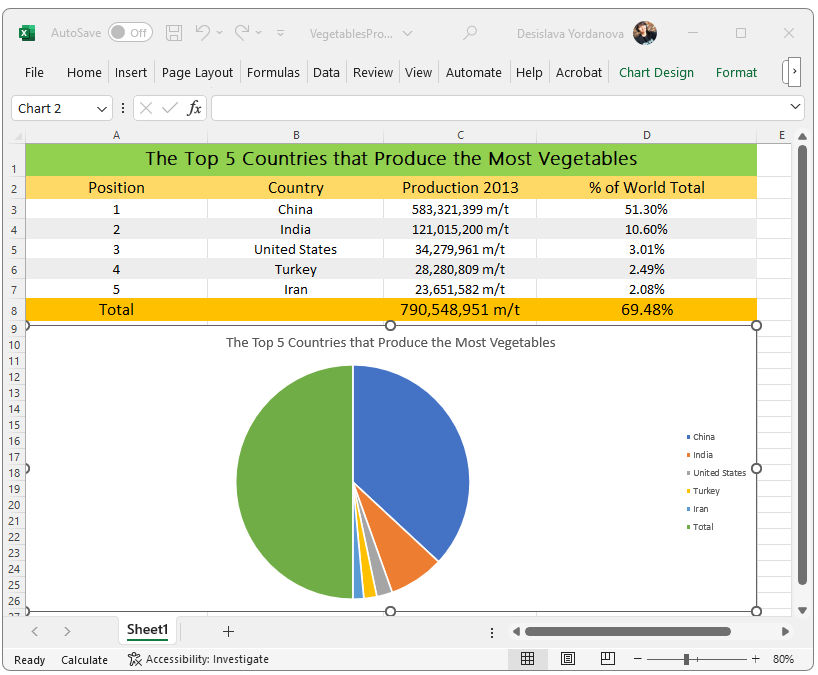Increase zoom using the zoom slider

pyautogui.click(x=756, y=659)
